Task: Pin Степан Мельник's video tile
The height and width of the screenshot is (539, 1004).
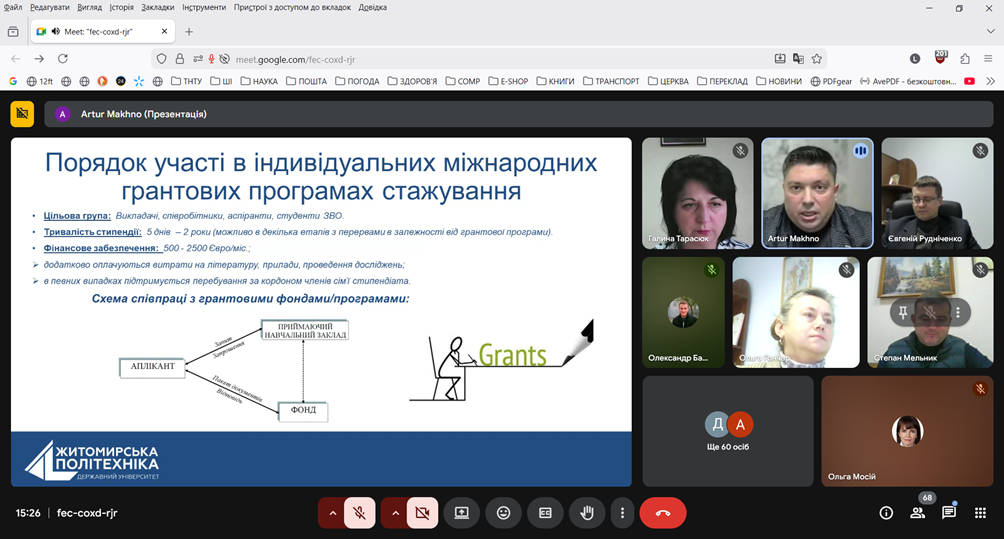Action: pos(902,312)
